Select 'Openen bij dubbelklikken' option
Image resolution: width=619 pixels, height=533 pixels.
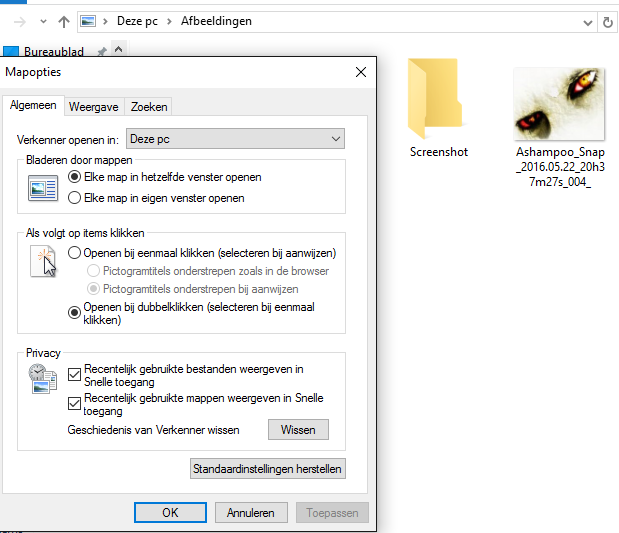pyautogui.click(x=191, y=313)
